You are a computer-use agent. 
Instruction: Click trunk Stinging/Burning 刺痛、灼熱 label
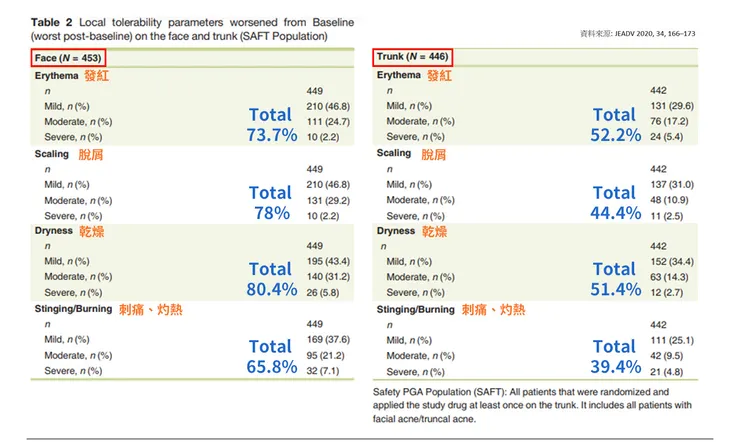[x=450, y=310]
